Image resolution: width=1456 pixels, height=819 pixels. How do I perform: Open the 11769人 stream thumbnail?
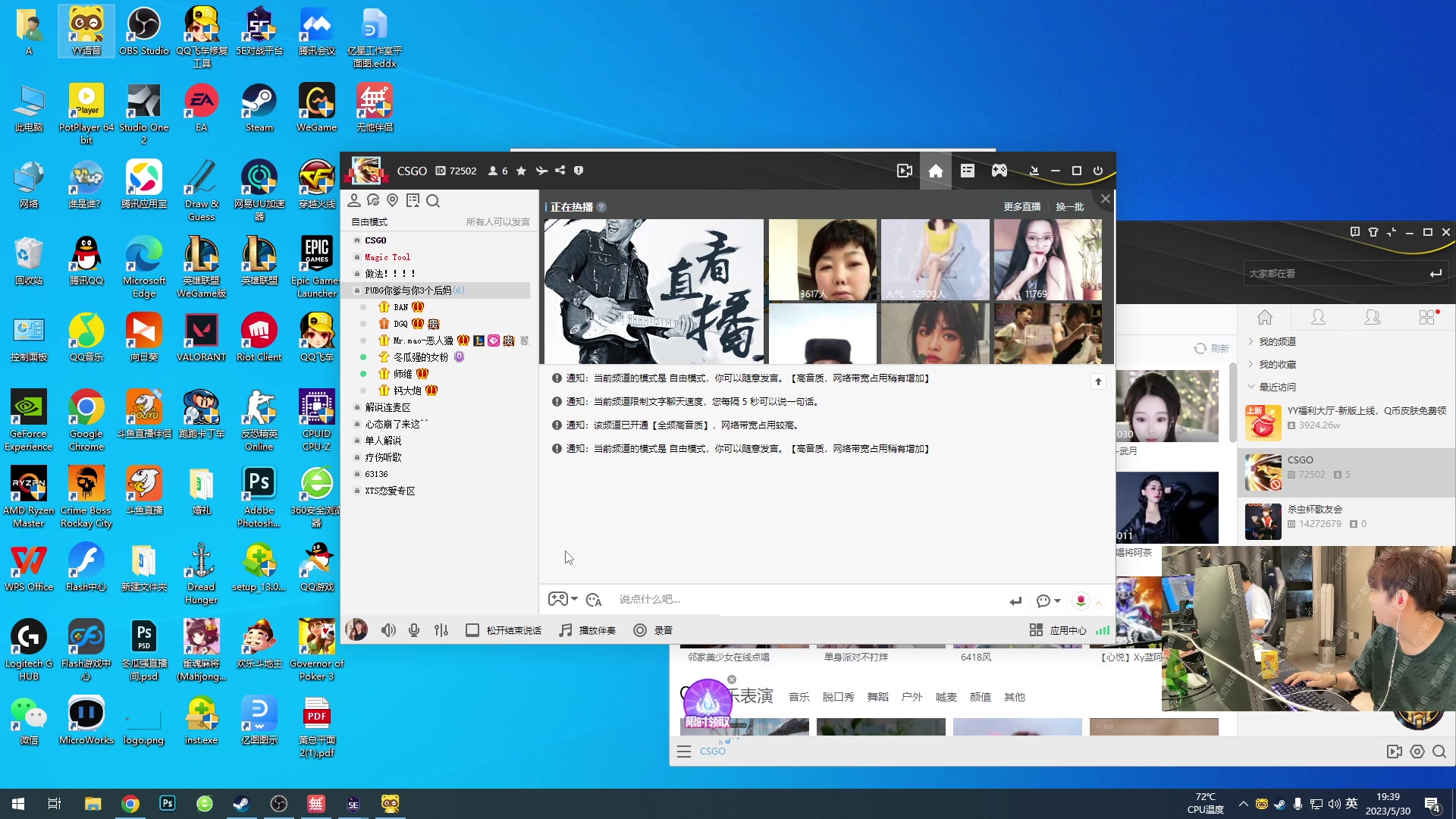pyautogui.click(x=1047, y=260)
